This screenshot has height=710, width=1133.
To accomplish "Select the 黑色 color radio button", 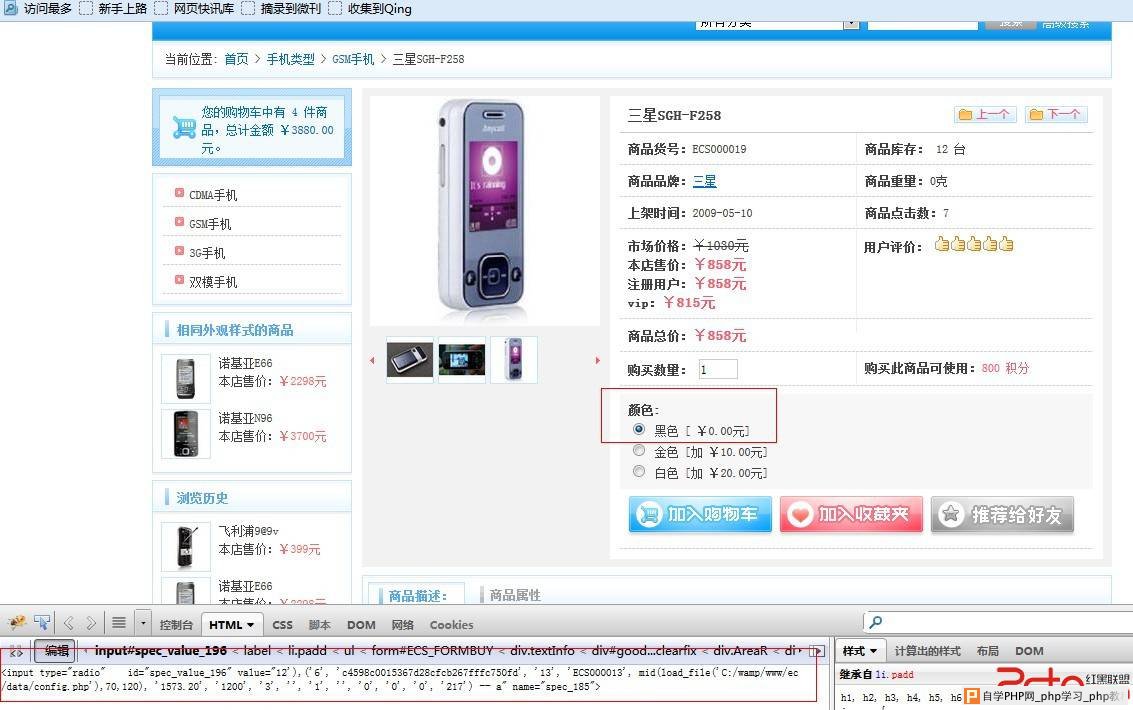I will [639, 429].
